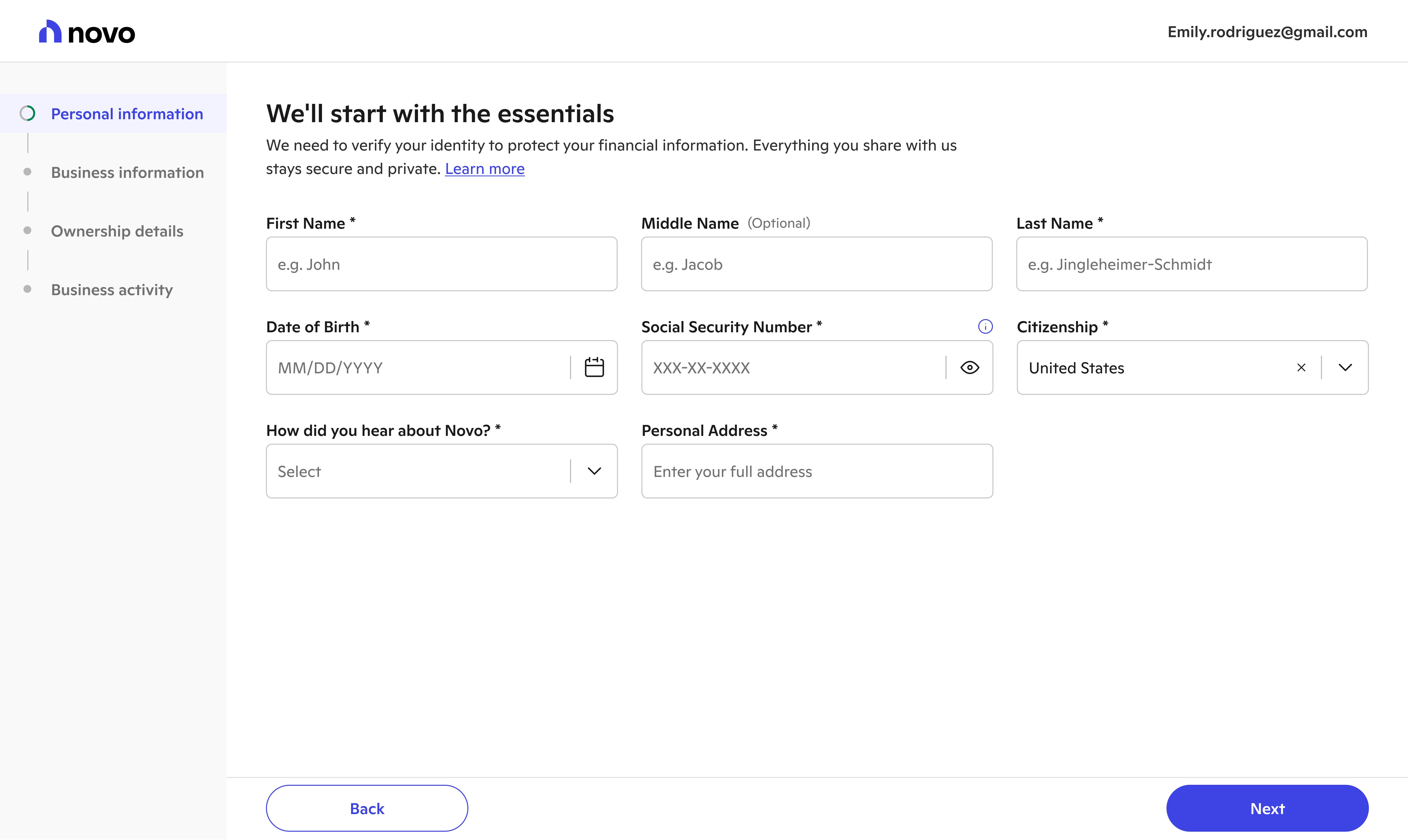Image resolution: width=1408 pixels, height=840 pixels.
Task: Click the Novo logo
Action: tap(87, 32)
